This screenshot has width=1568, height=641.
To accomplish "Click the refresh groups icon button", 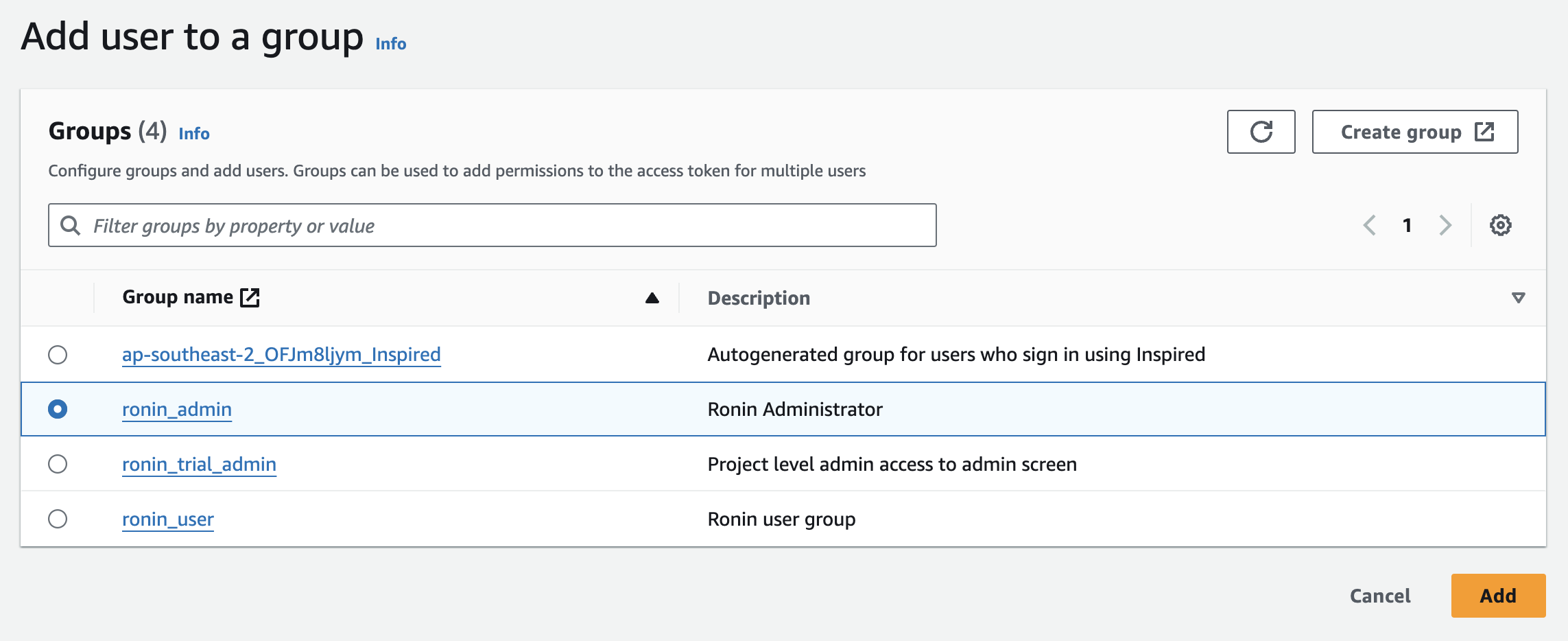I will click(1261, 132).
